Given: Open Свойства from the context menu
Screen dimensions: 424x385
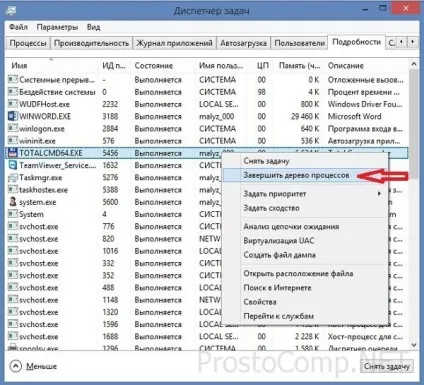Looking at the screenshot, I should pos(305,302).
